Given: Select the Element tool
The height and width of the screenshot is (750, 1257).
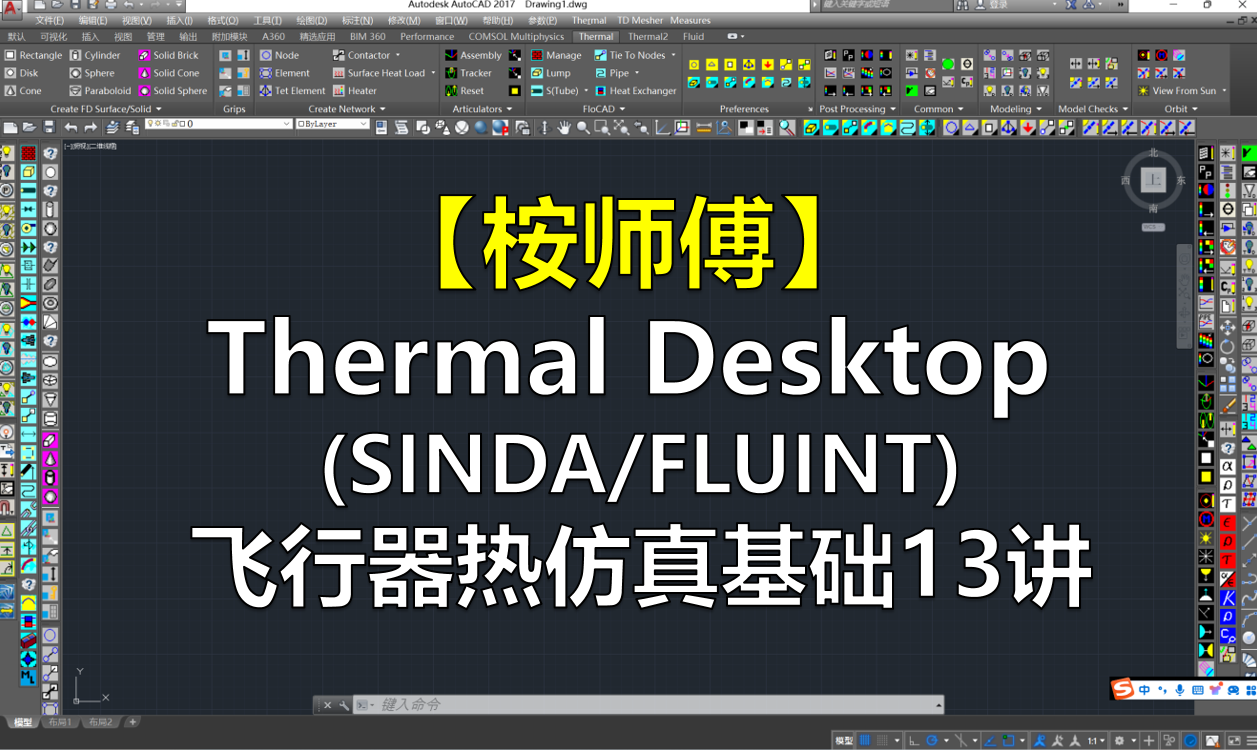Looking at the screenshot, I should tap(285, 73).
